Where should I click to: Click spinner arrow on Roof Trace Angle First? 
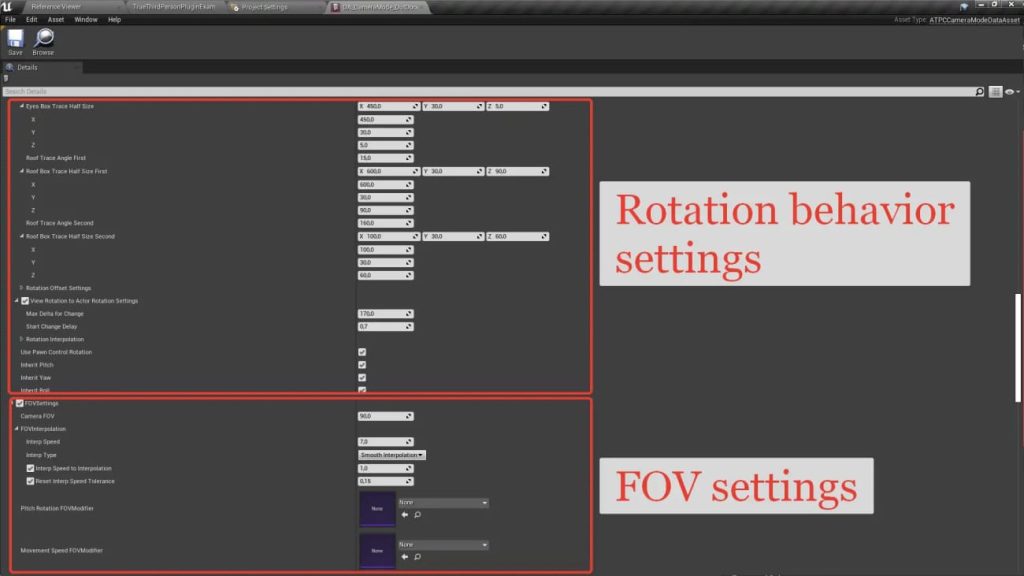click(409, 158)
